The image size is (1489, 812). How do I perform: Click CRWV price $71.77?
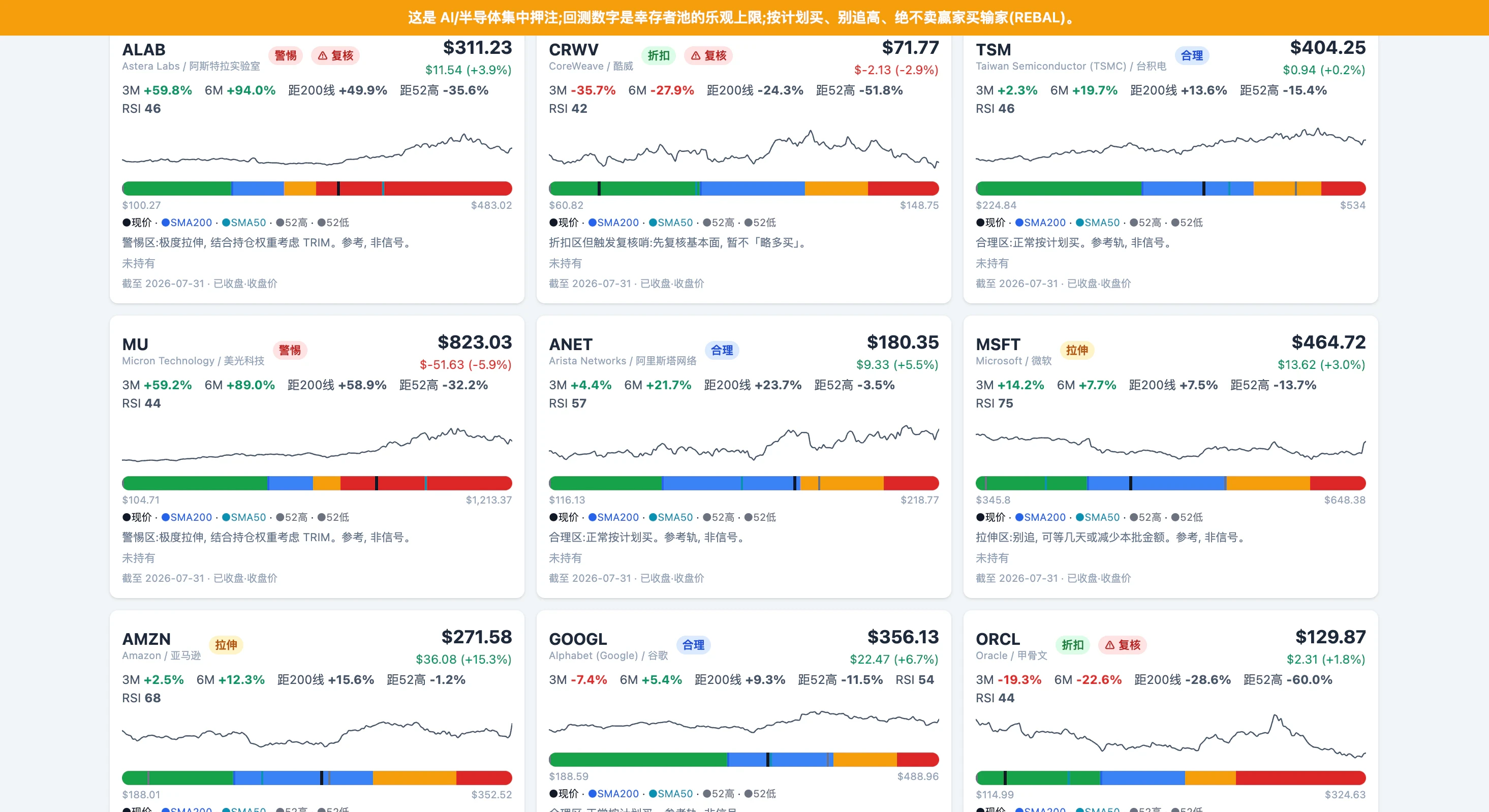pyautogui.click(x=910, y=47)
